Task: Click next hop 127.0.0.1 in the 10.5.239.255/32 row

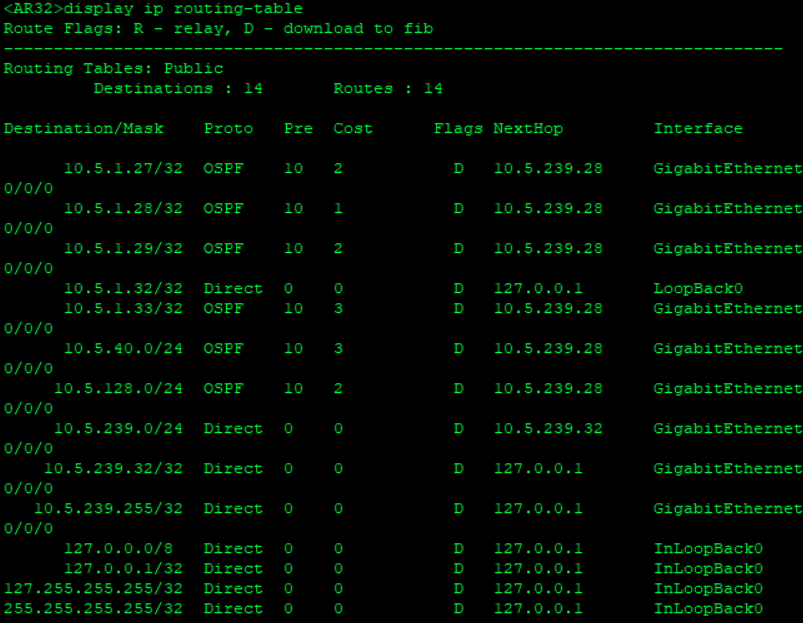Action: click(538, 508)
